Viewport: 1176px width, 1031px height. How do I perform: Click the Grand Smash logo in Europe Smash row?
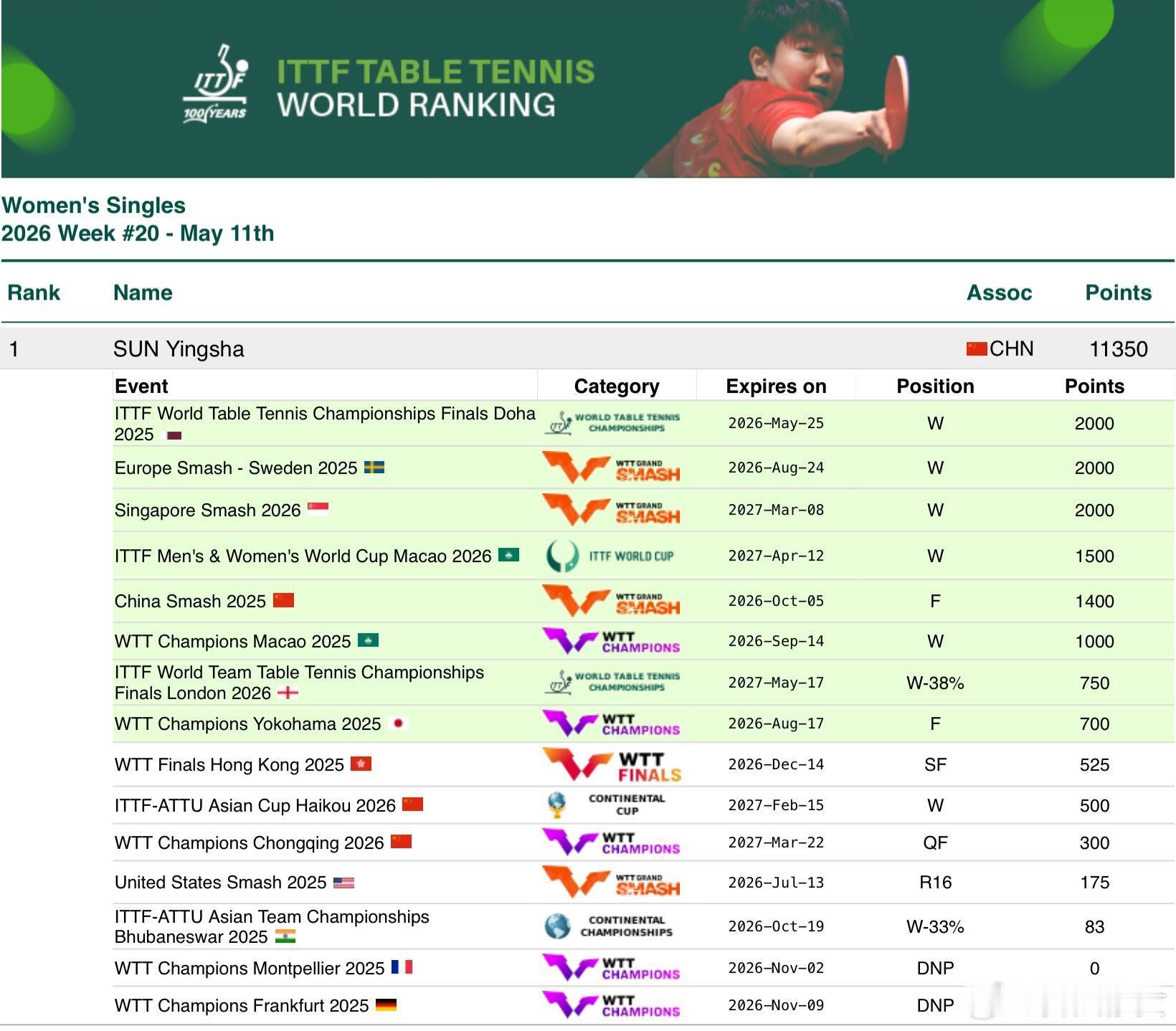click(611, 467)
